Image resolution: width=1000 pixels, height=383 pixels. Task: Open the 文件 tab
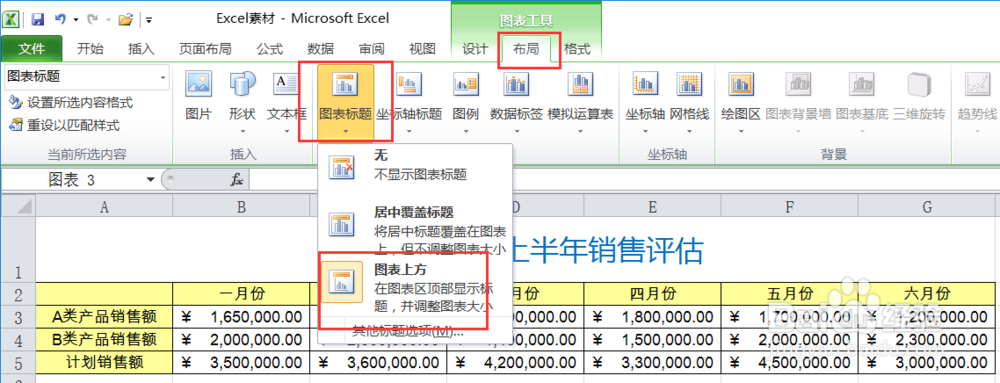[31, 49]
